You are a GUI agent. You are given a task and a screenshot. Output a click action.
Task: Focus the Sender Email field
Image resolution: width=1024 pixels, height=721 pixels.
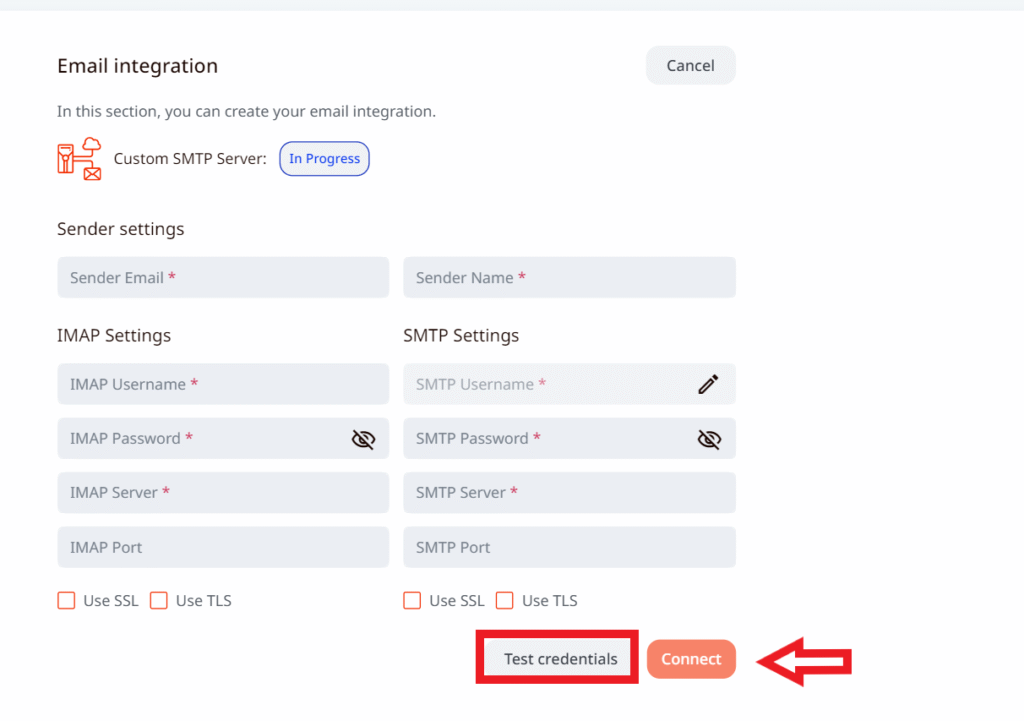pyautogui.click(x=222, y=278)
